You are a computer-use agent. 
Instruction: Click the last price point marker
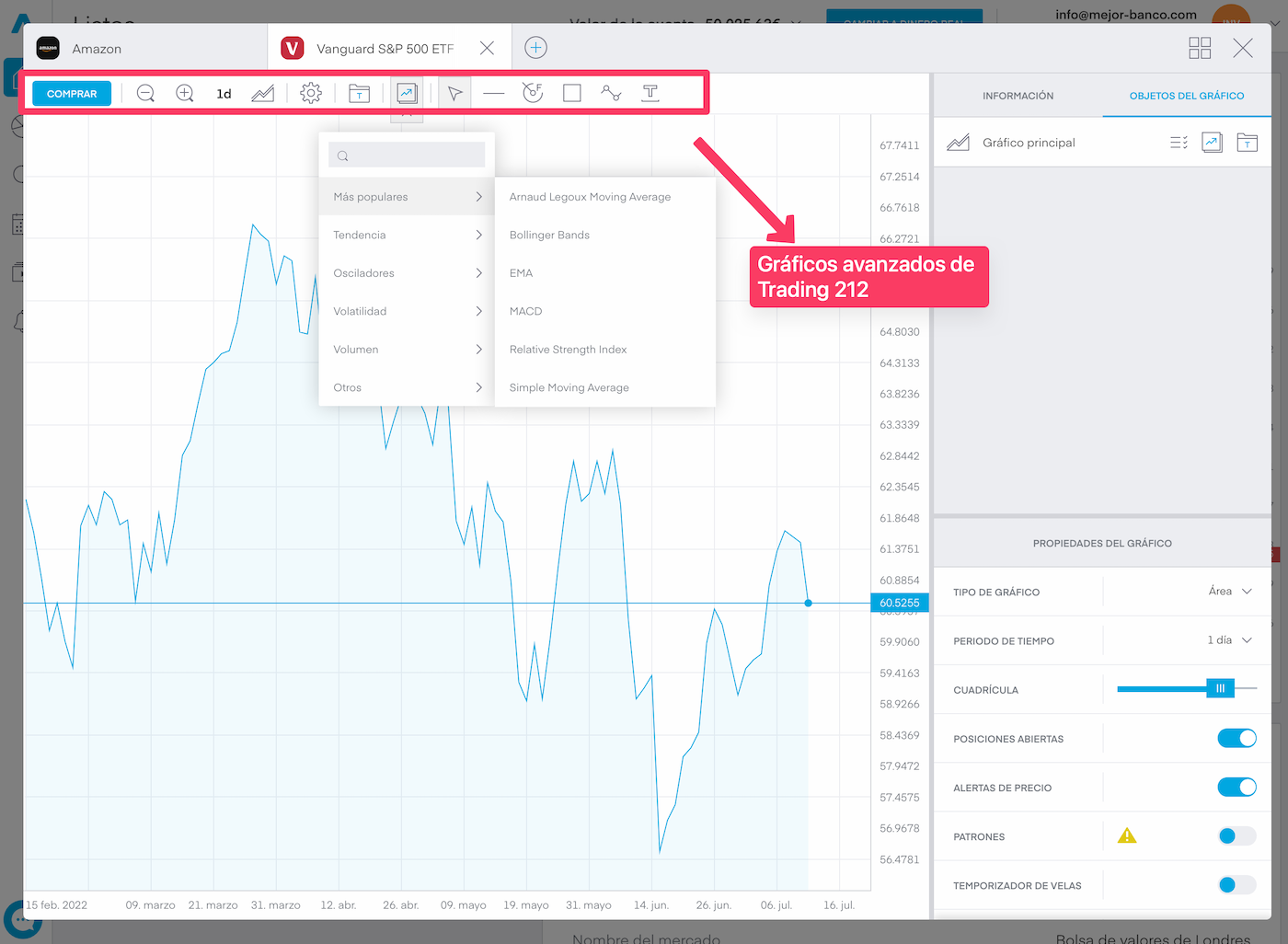pyautogui.click(x=808, y=604)
